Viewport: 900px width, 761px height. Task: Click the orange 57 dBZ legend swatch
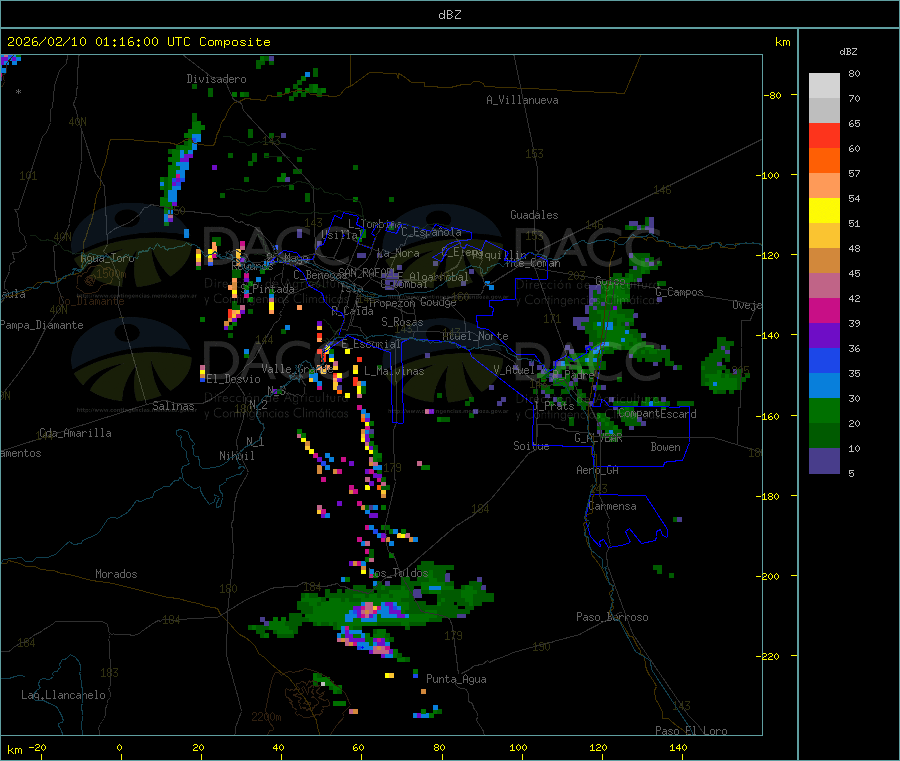point(824,161)
